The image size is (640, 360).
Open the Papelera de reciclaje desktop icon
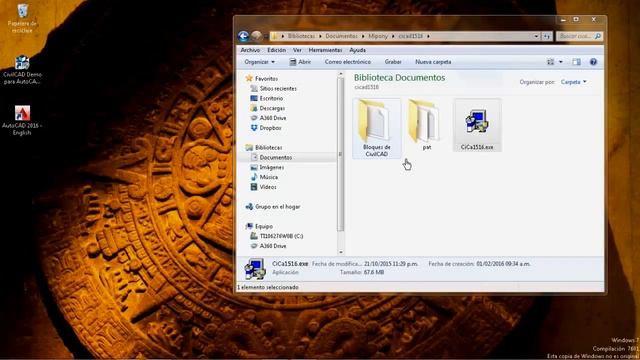[x=22, y=18]
